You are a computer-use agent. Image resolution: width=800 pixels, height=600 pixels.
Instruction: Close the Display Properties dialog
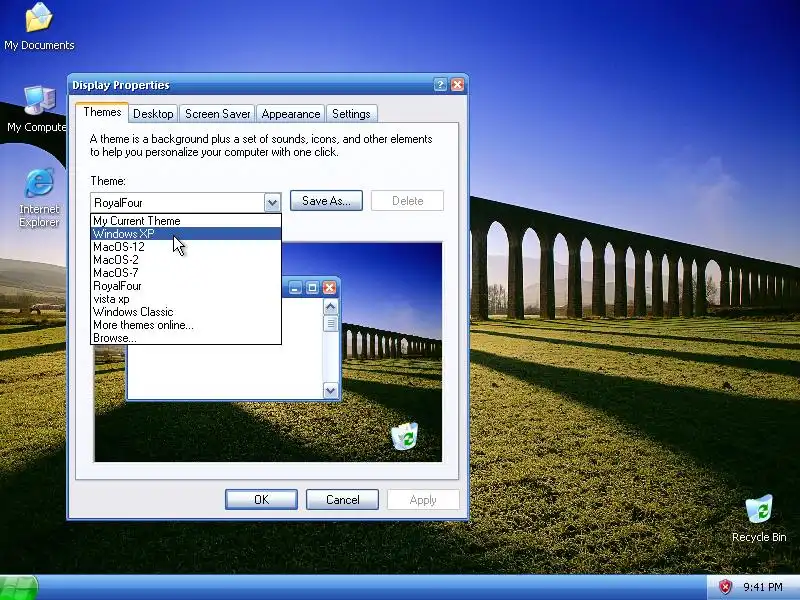(x=458, y=85)
